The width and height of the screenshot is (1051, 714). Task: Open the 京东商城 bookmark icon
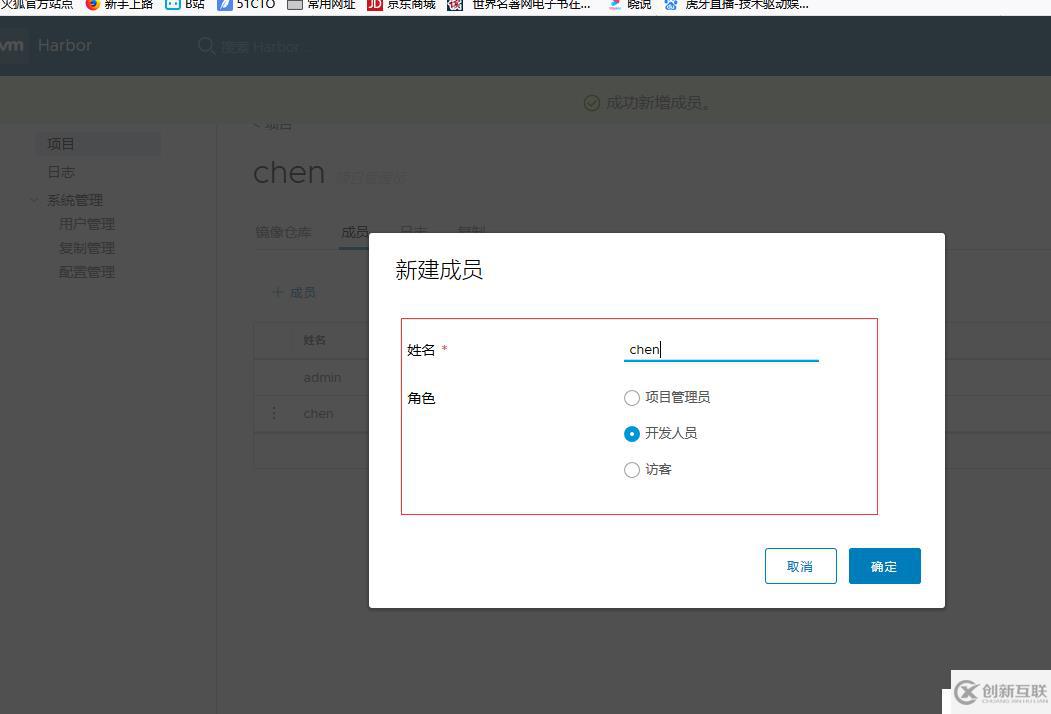tap(377, 5)
